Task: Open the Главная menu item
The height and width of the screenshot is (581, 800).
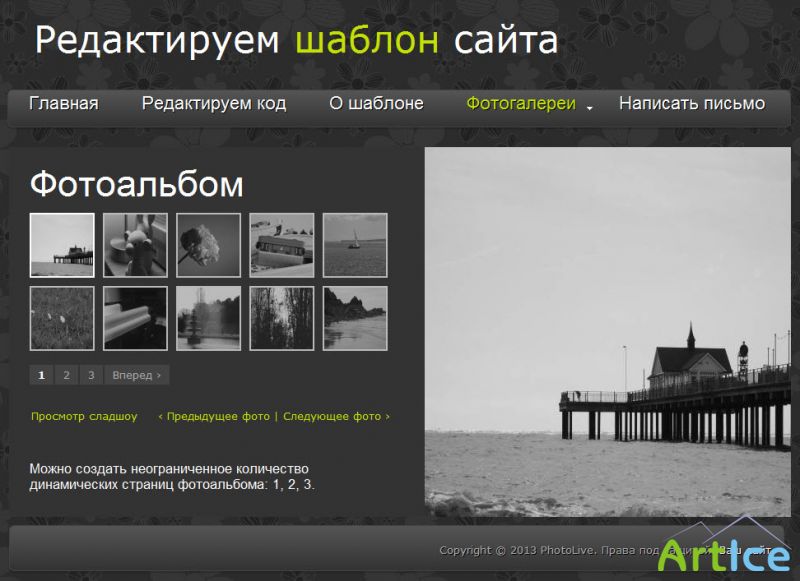Action: pos(64,104)
